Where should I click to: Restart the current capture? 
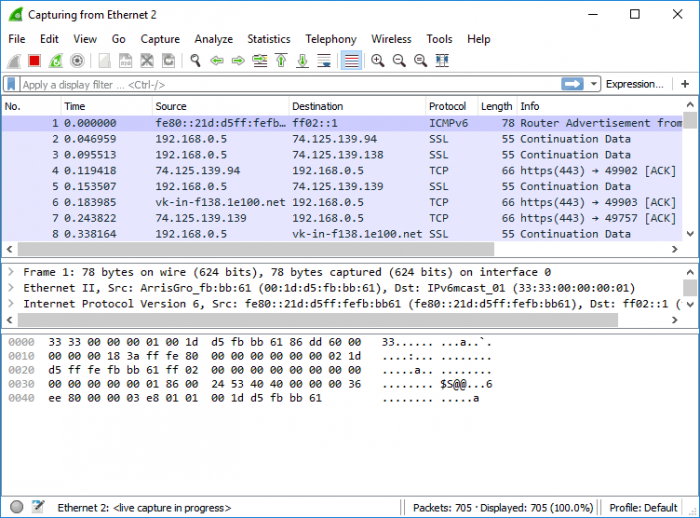tap(56, 60)
